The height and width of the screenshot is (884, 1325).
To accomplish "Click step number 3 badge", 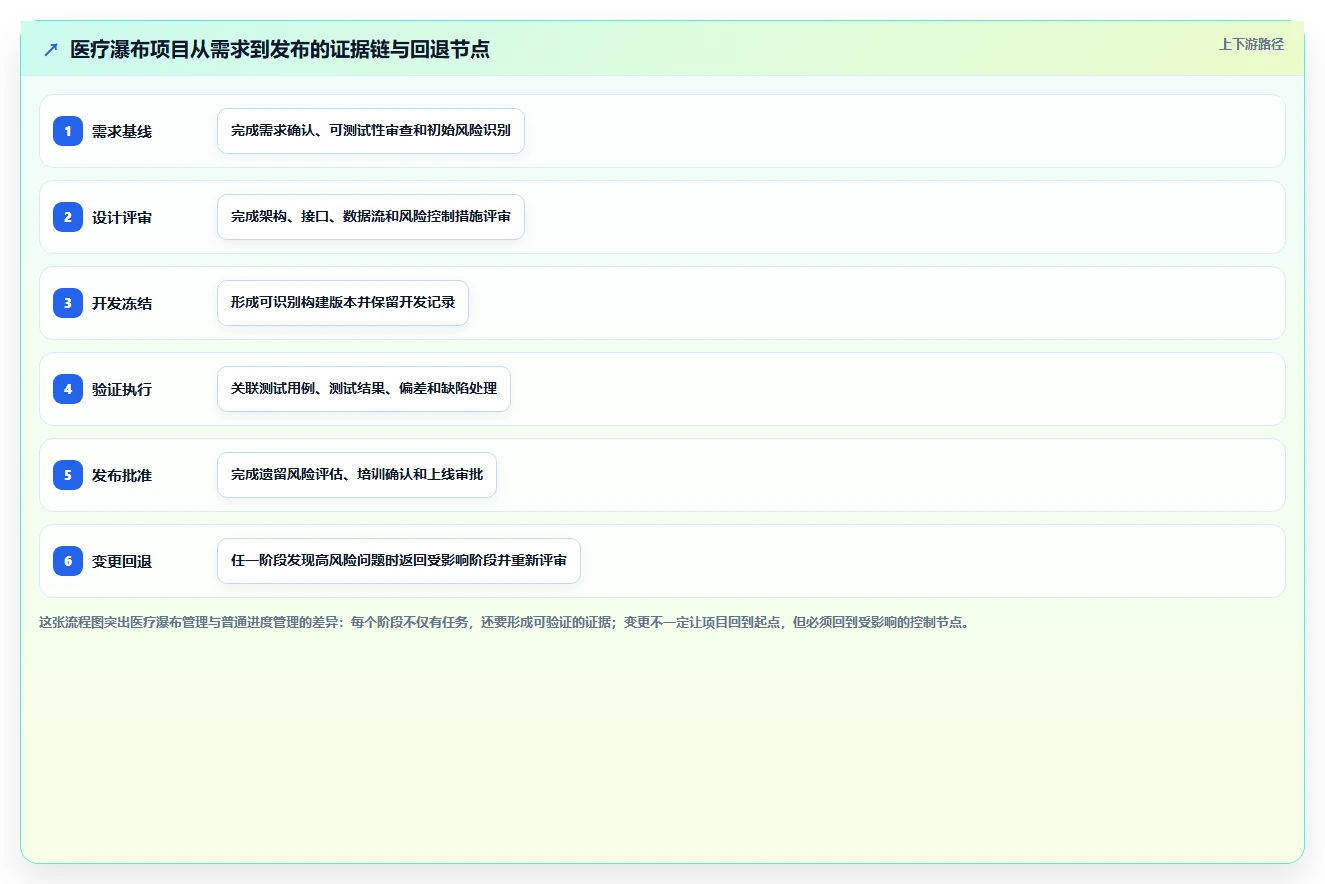I will pos(68,303).
